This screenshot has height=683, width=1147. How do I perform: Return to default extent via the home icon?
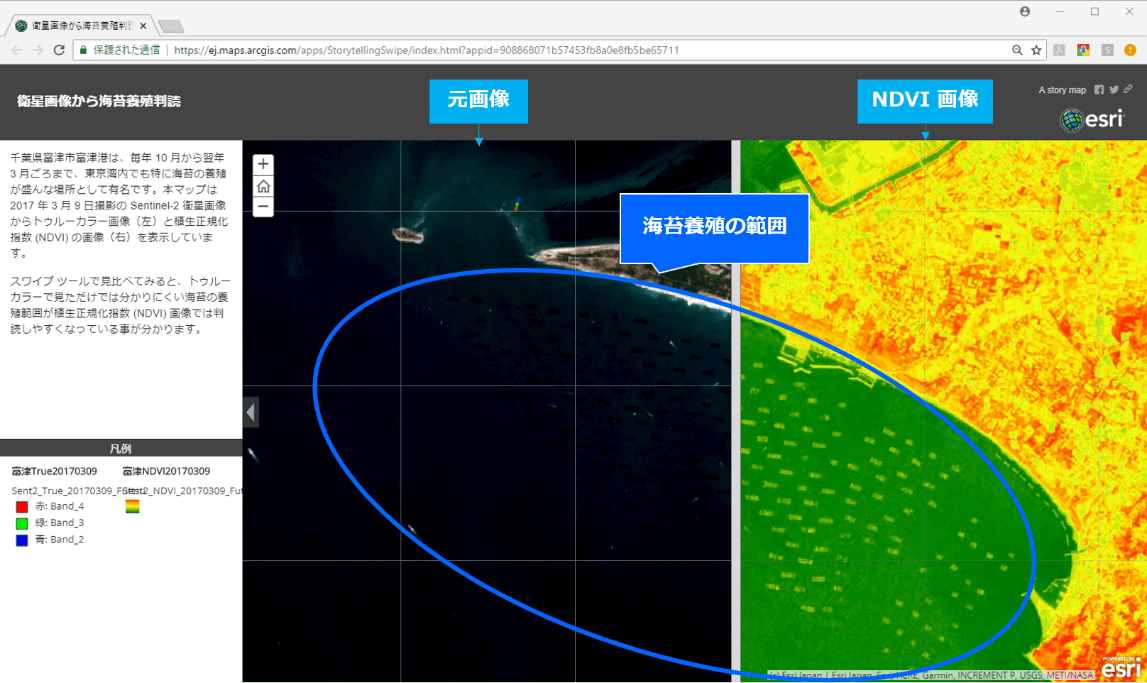(x=263, y=186)
